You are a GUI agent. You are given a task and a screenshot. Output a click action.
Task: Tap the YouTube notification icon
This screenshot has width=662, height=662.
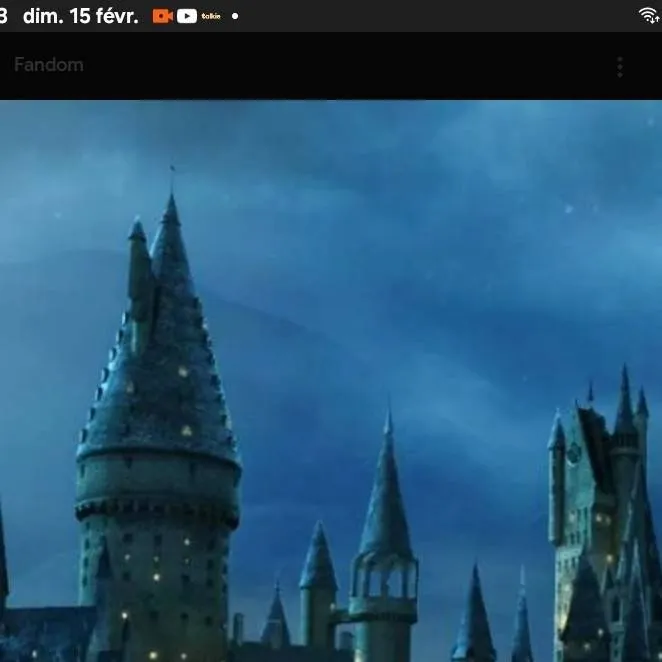pyautogui.click(x=187, y=16)
